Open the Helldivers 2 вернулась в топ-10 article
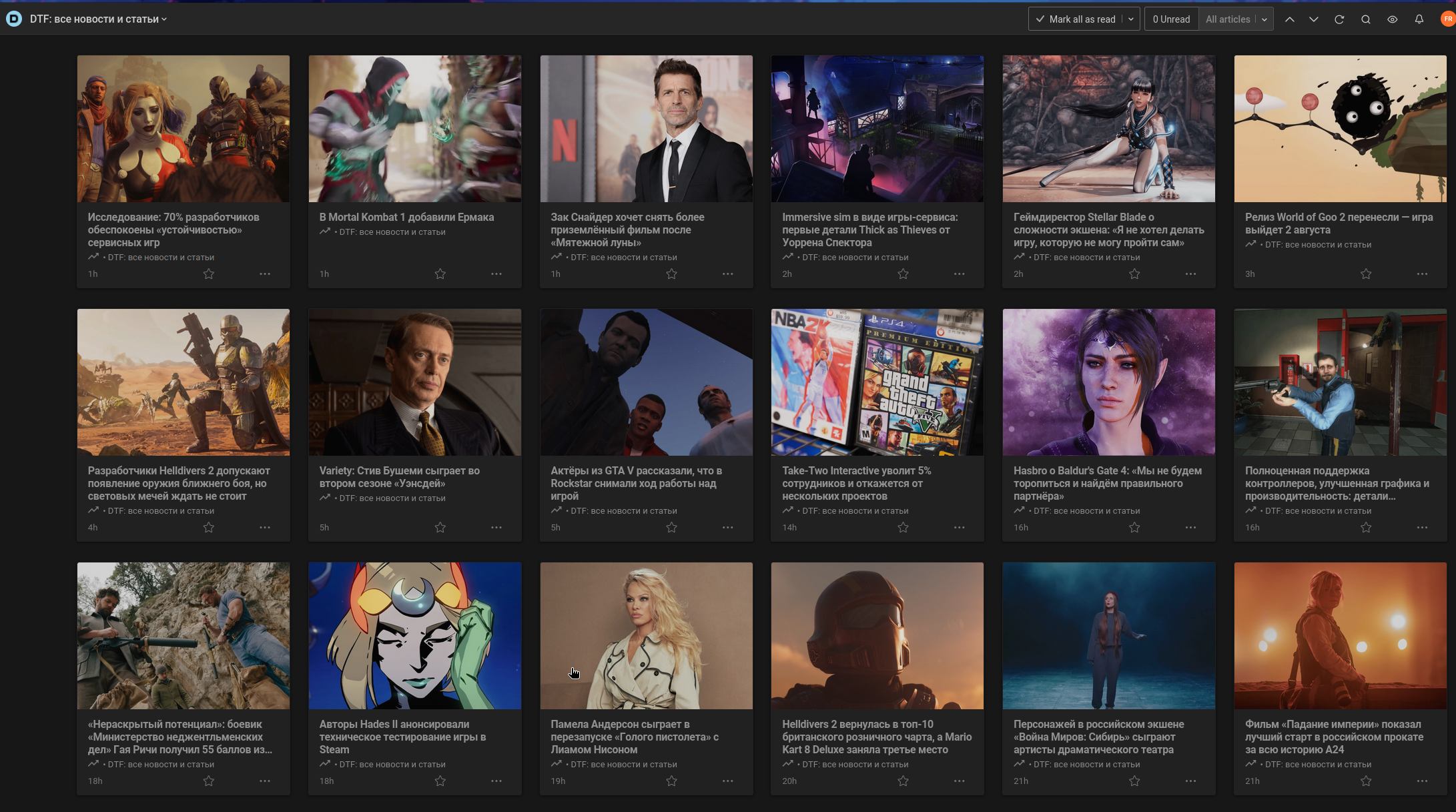This screenshot has height=812, width=1456. coord(877,737)
